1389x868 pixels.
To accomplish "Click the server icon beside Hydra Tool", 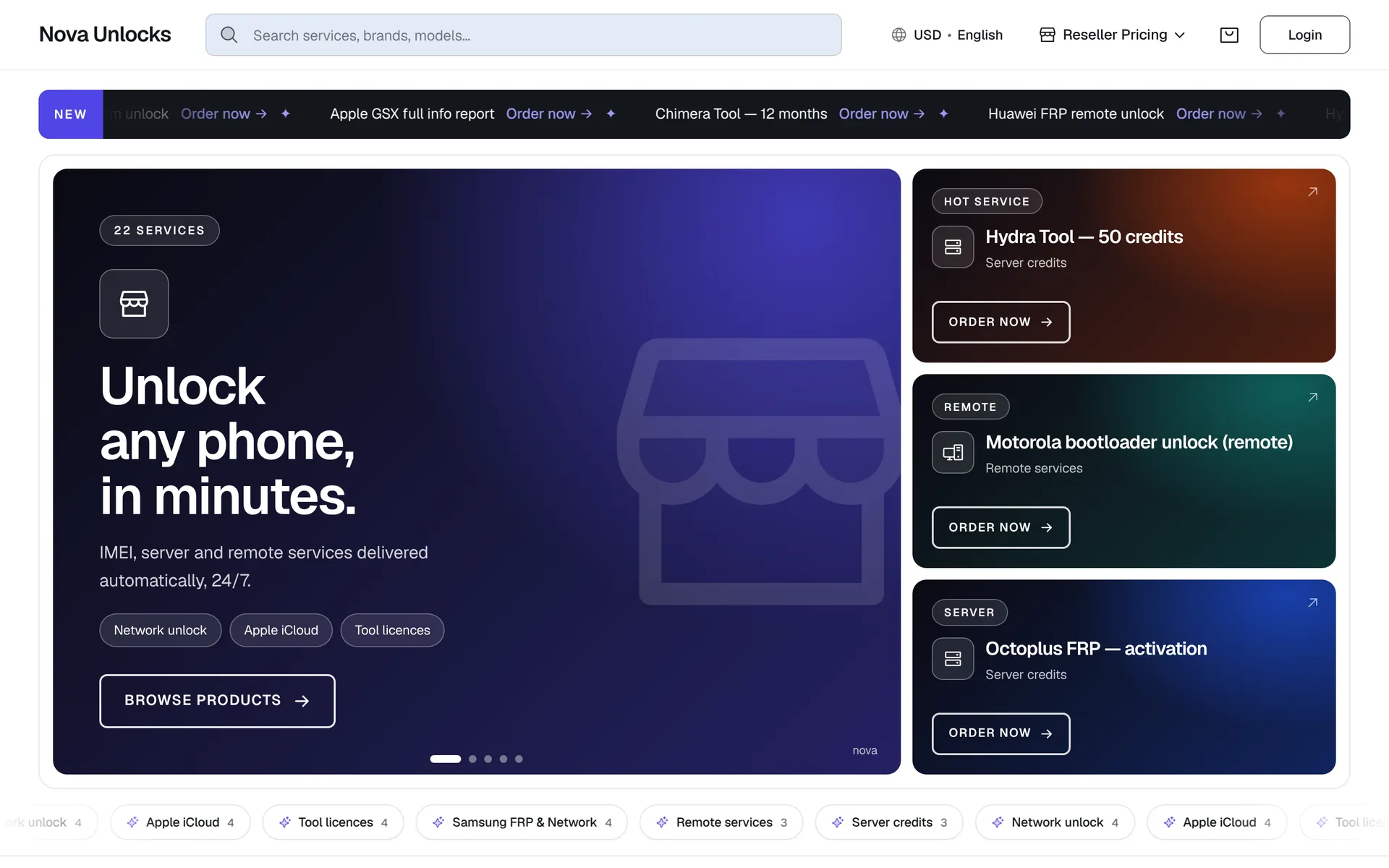I will pyautogui.click(x=953, y=247).
